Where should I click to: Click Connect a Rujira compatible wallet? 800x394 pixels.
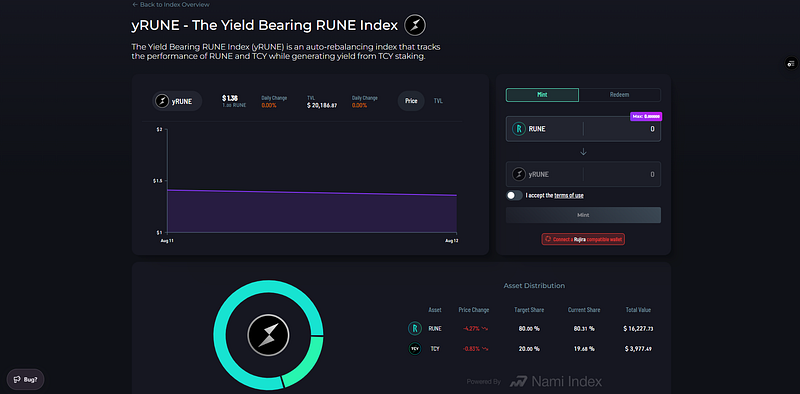583,239
